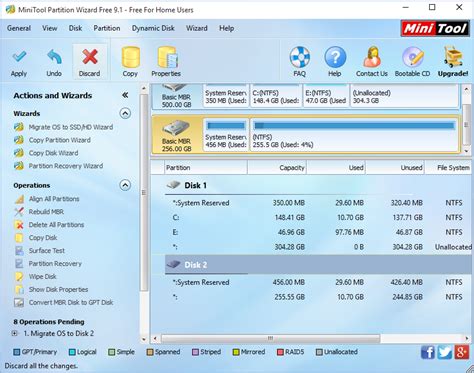
Task: Launch Partition Recovery Wizard
Action: click(66, 166)
